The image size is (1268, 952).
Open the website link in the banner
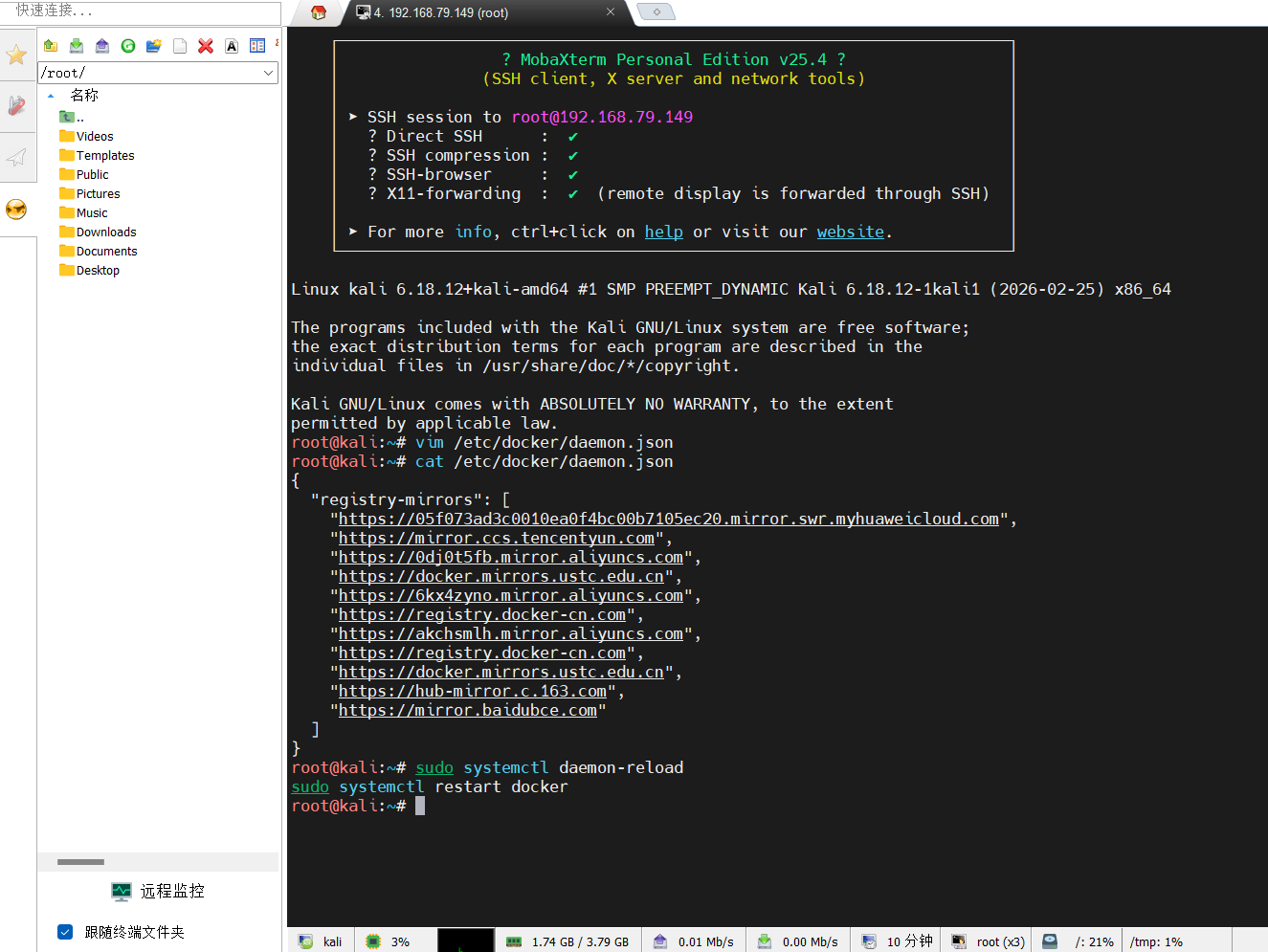pyautogui.click(x=851, y=232)
